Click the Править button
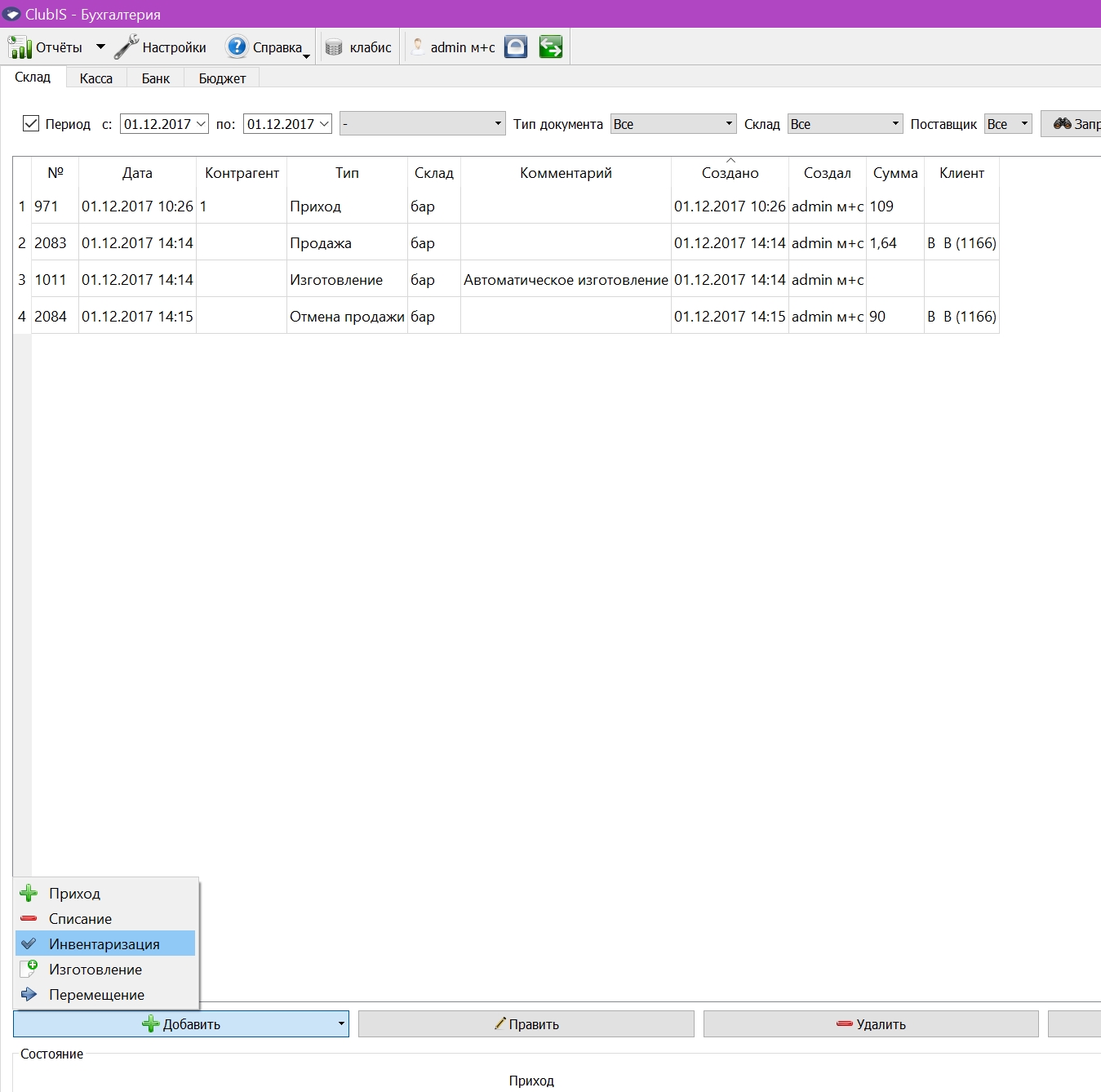This screenshot has width=1101, height=1092. pyautogui.click(x=526, y=1023)
